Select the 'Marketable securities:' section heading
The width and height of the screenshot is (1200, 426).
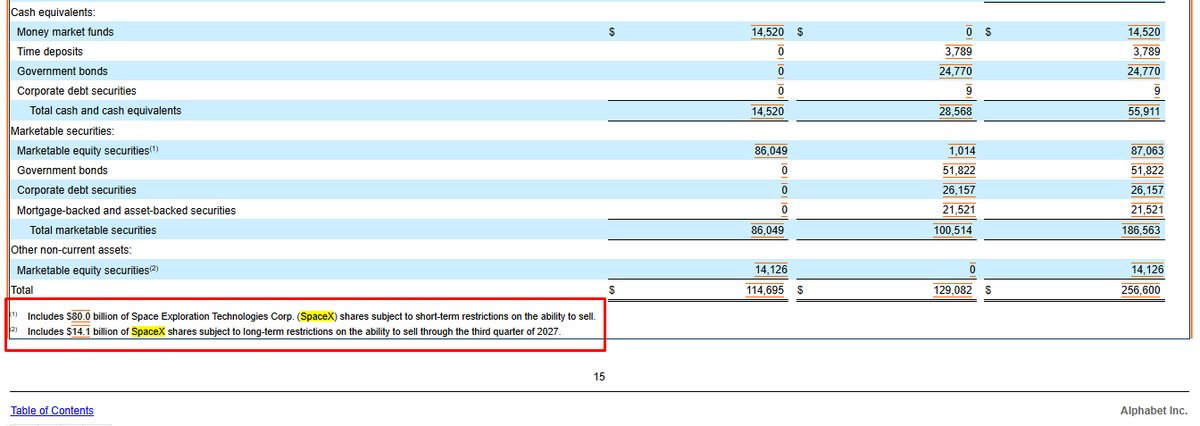(62, 130)
